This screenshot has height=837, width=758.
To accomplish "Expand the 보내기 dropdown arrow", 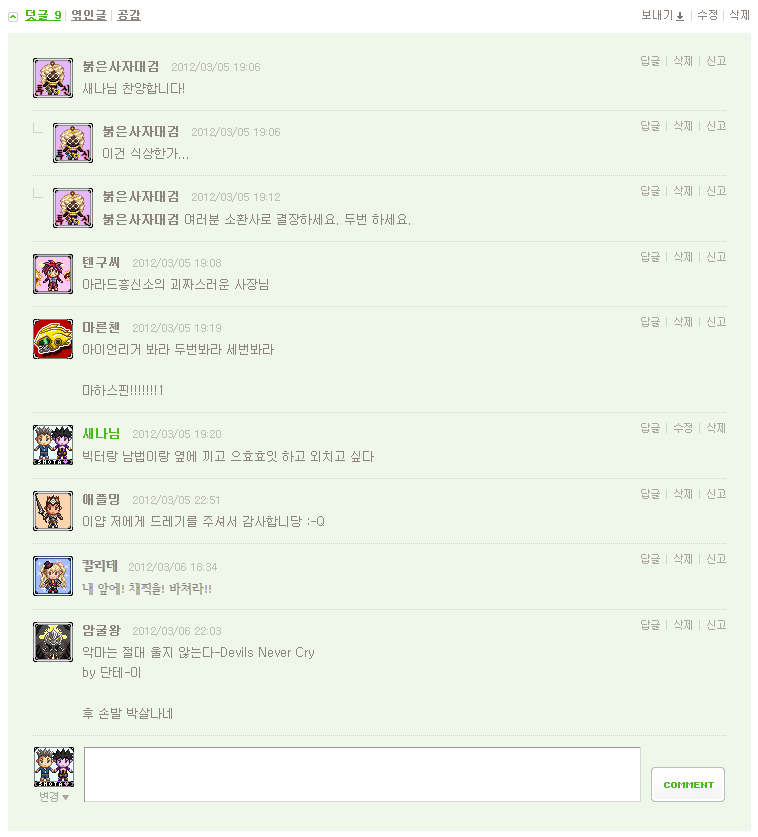I will coord(680,17).
